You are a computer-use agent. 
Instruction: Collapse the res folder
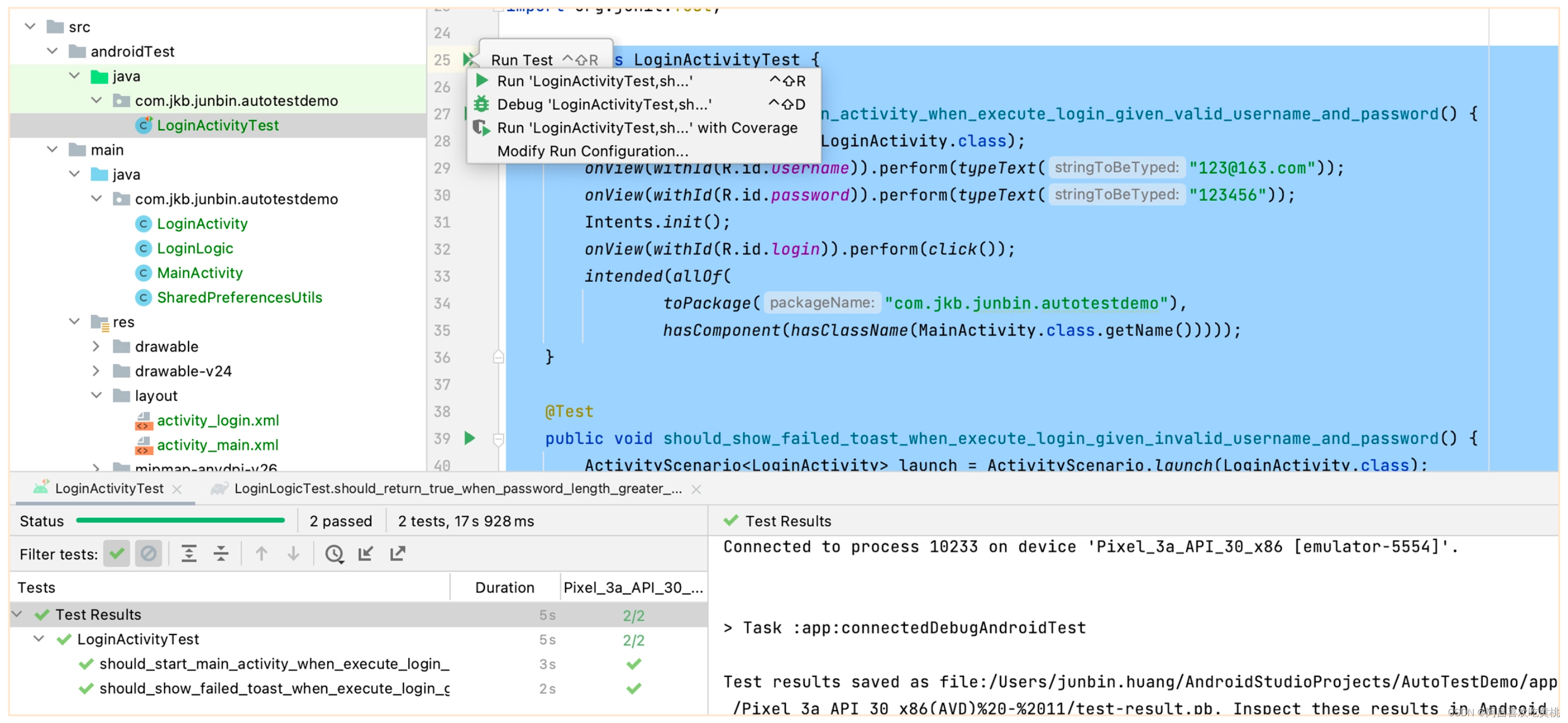coord(74,322)
